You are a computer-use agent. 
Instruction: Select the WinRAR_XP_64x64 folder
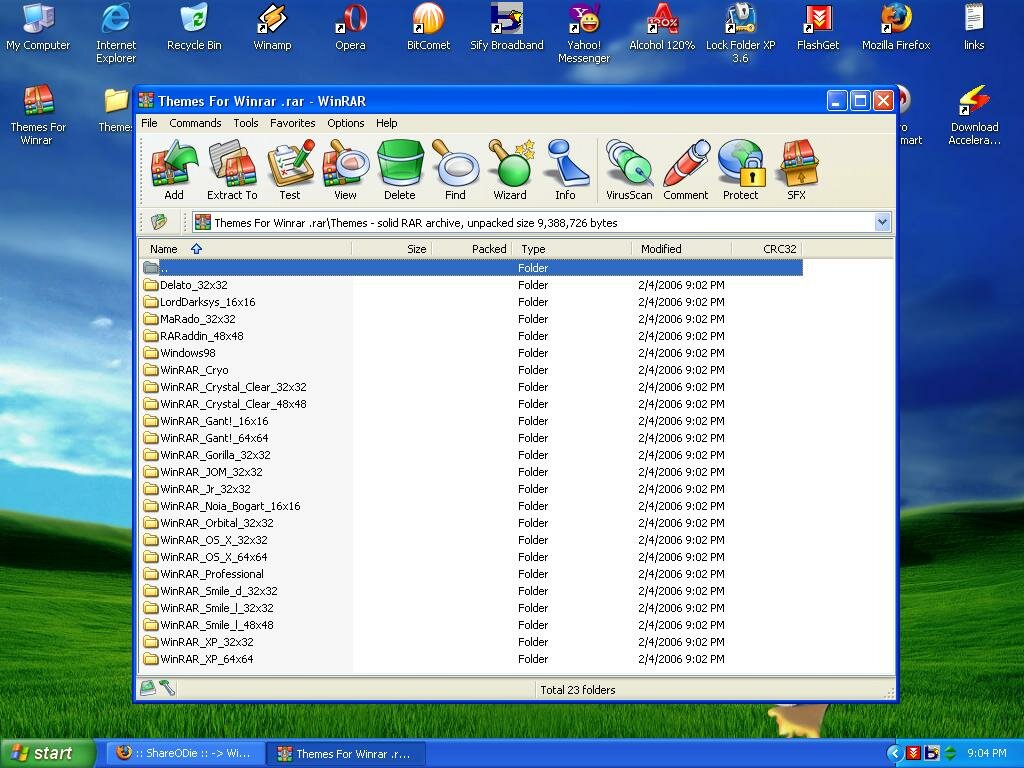tap(472, 659)
